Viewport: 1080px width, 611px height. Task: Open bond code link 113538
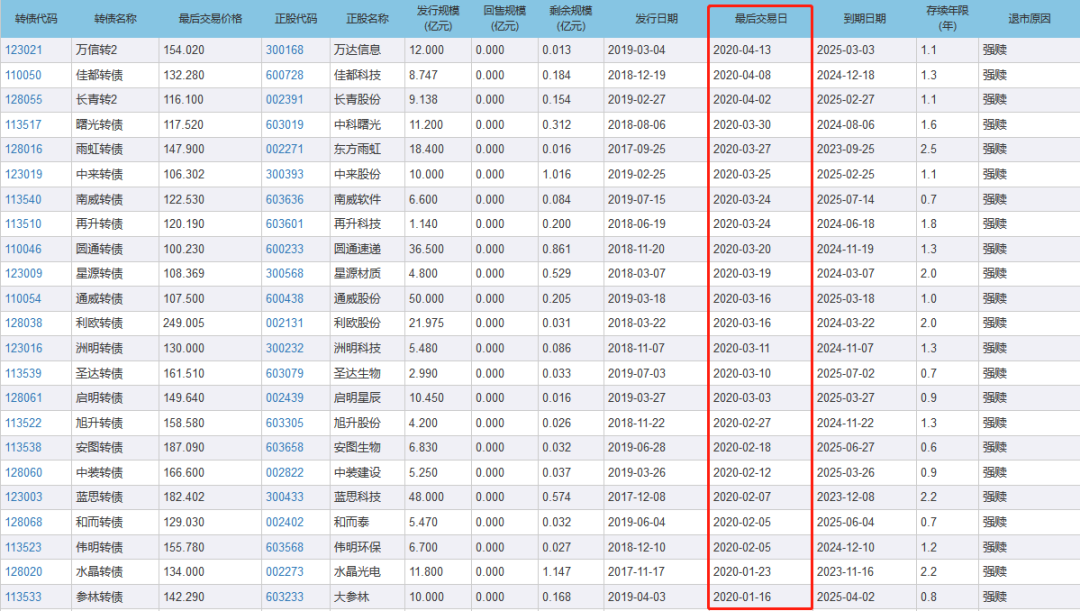(x=23, y=448)
